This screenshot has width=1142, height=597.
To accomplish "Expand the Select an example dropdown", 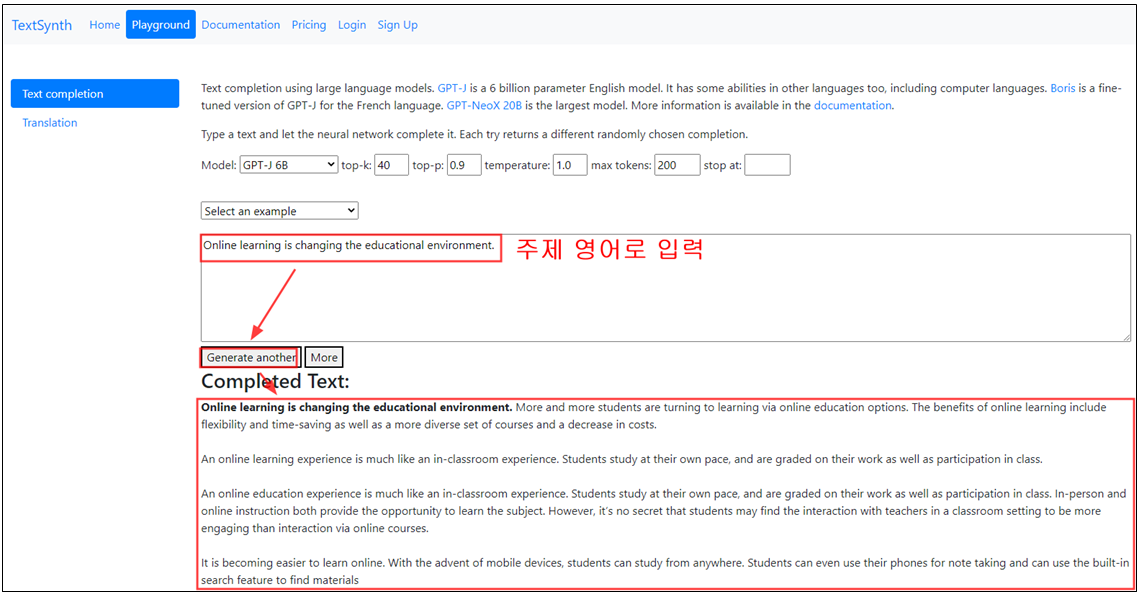I will coord(280,210).
